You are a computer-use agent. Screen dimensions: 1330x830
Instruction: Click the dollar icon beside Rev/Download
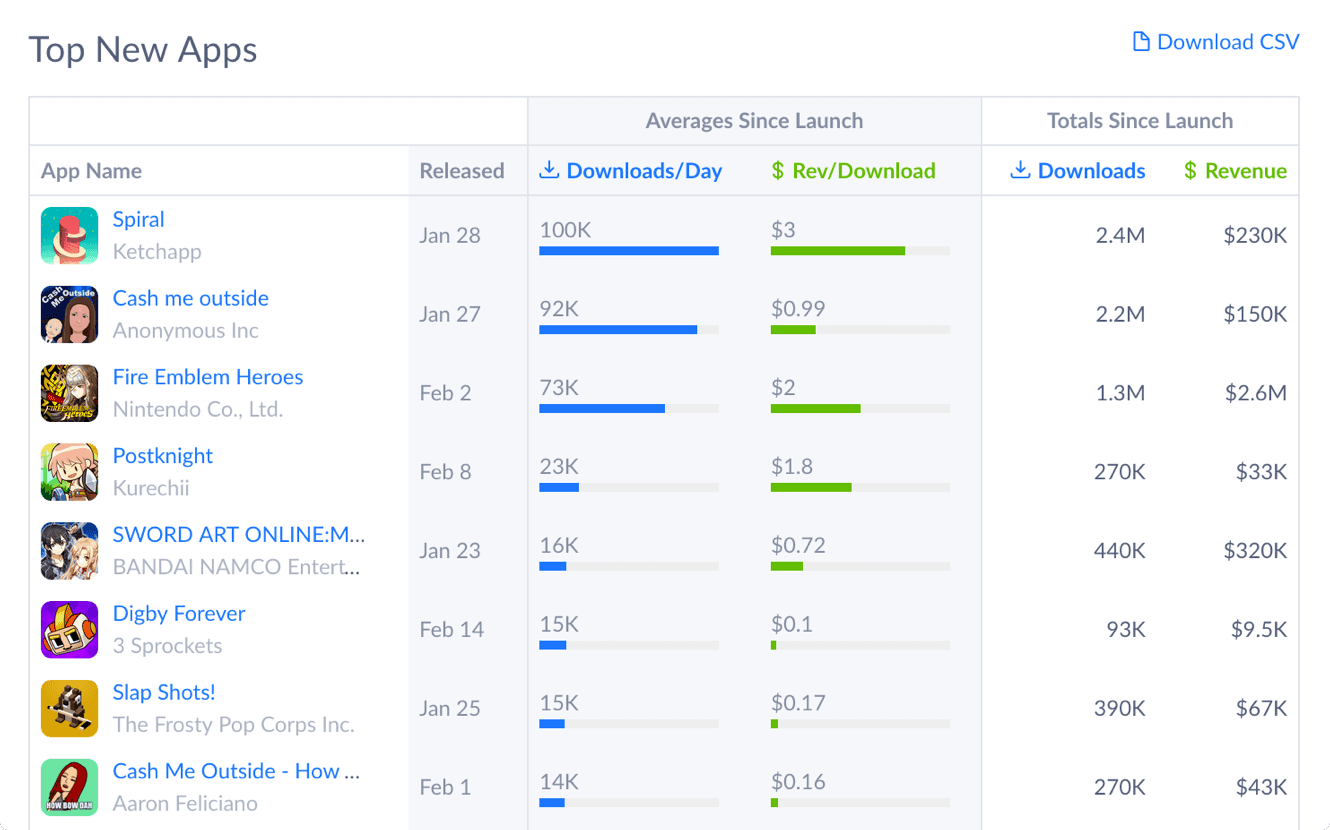(778, 171)
